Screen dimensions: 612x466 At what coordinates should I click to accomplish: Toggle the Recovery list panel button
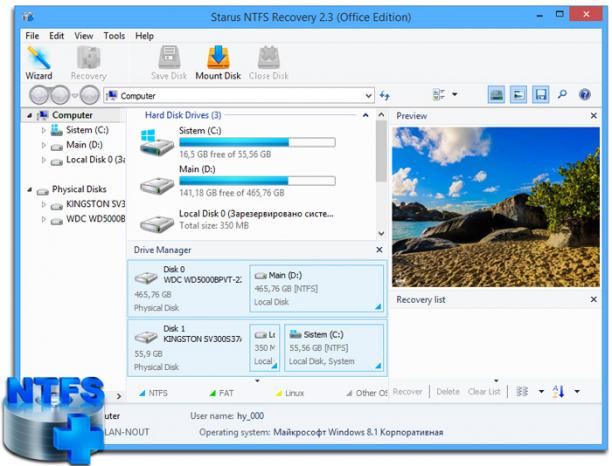click(x=541, y=94)
